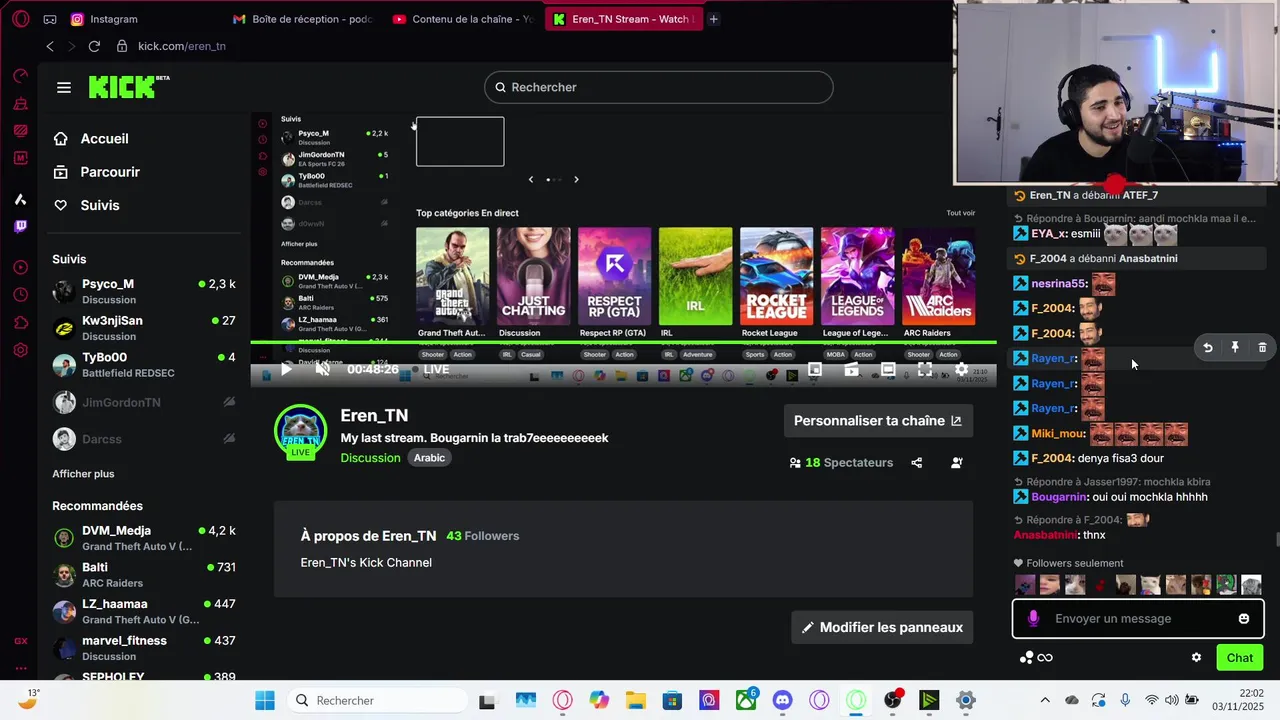Viewport: 1280px width, 720px height.
Task: Open a new browser tab with plus
Action: click(x=713, y=19)
